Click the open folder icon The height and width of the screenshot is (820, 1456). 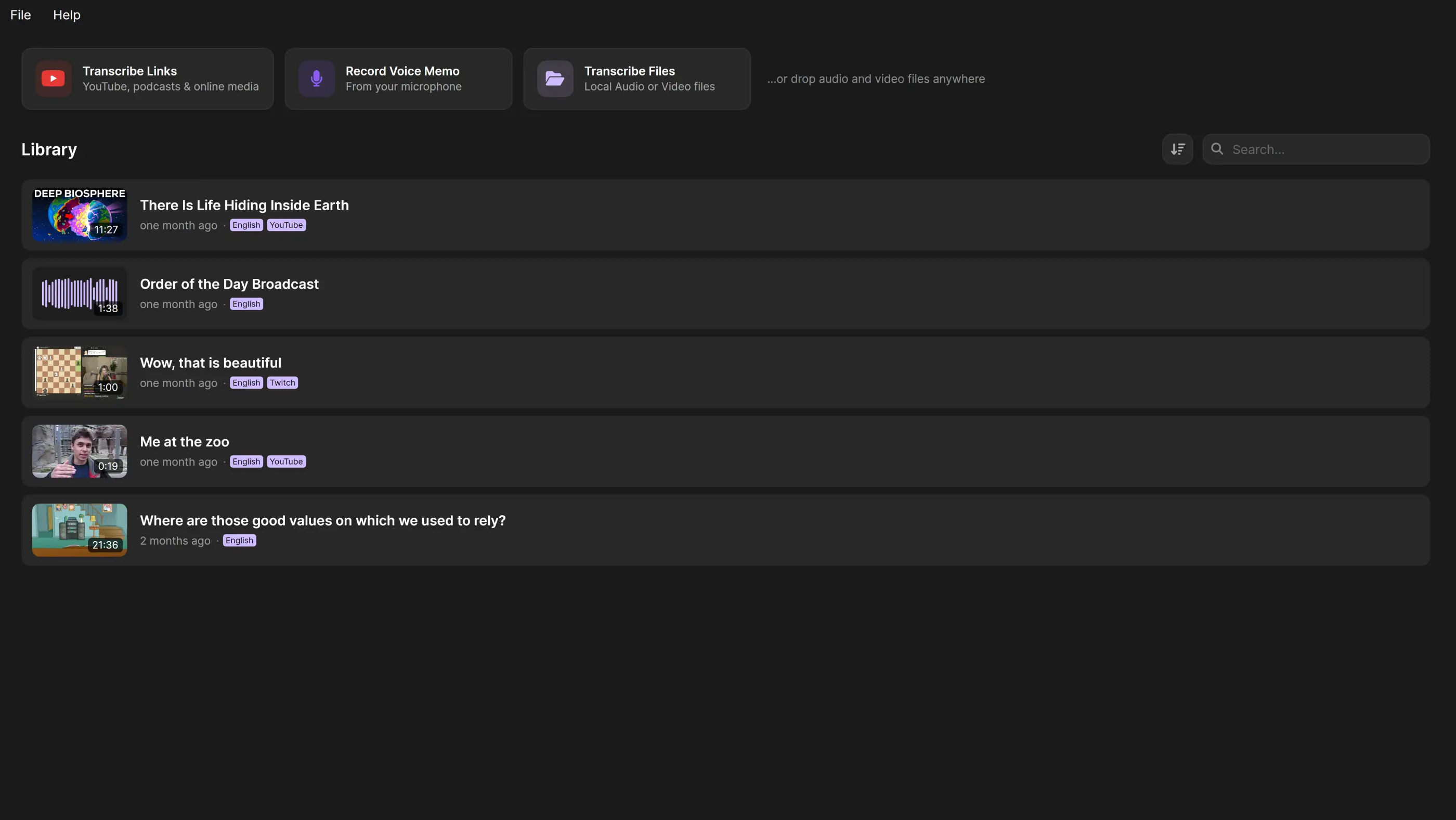coord(555,79)
